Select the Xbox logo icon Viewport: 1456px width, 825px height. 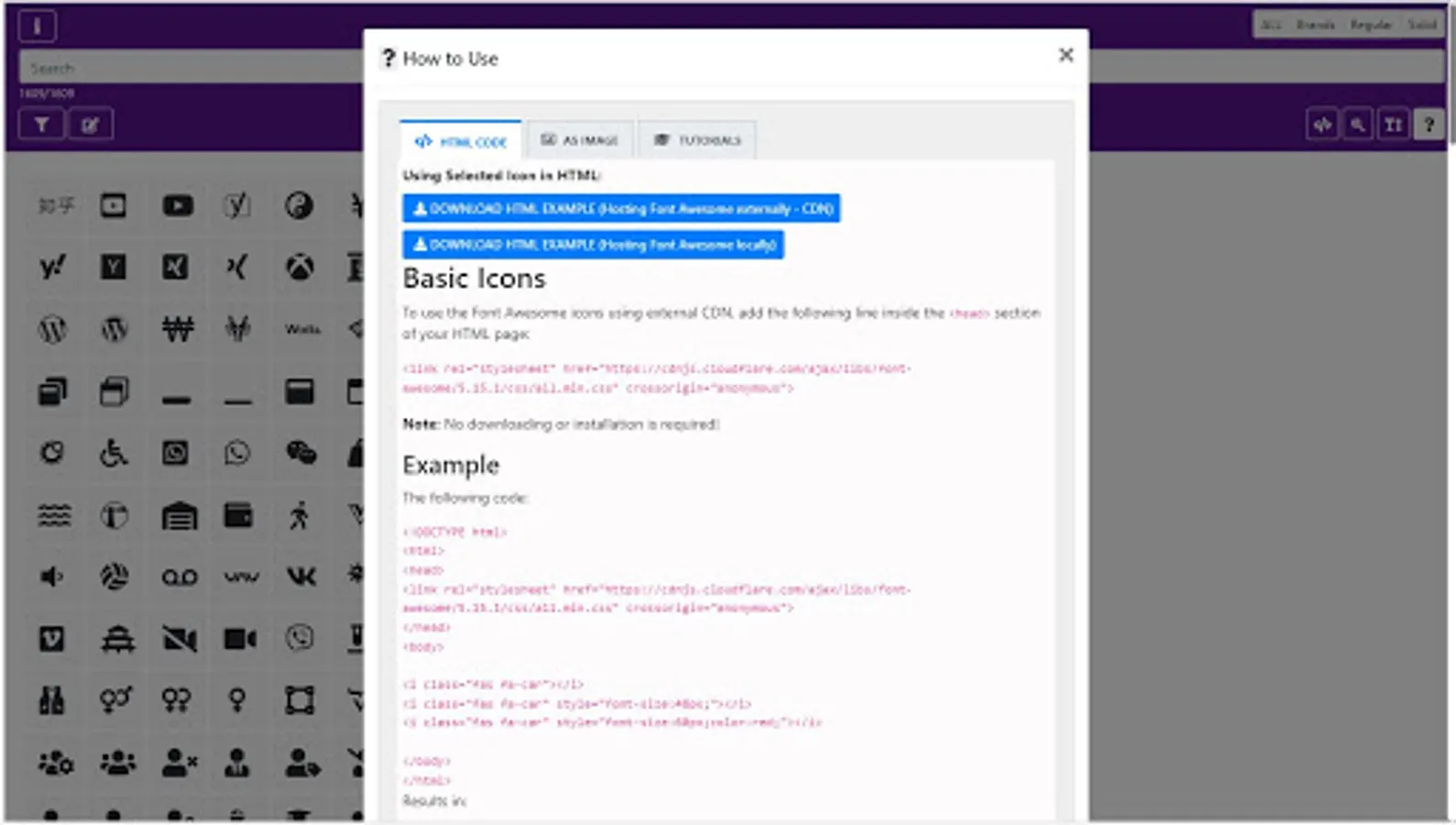point(299,267)
